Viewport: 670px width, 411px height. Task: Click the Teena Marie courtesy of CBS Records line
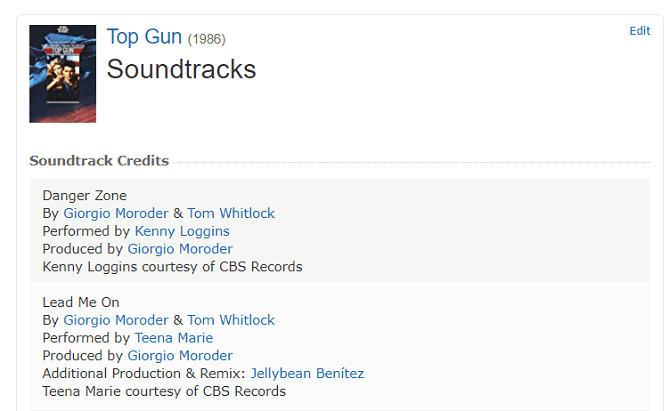(164, 392)
